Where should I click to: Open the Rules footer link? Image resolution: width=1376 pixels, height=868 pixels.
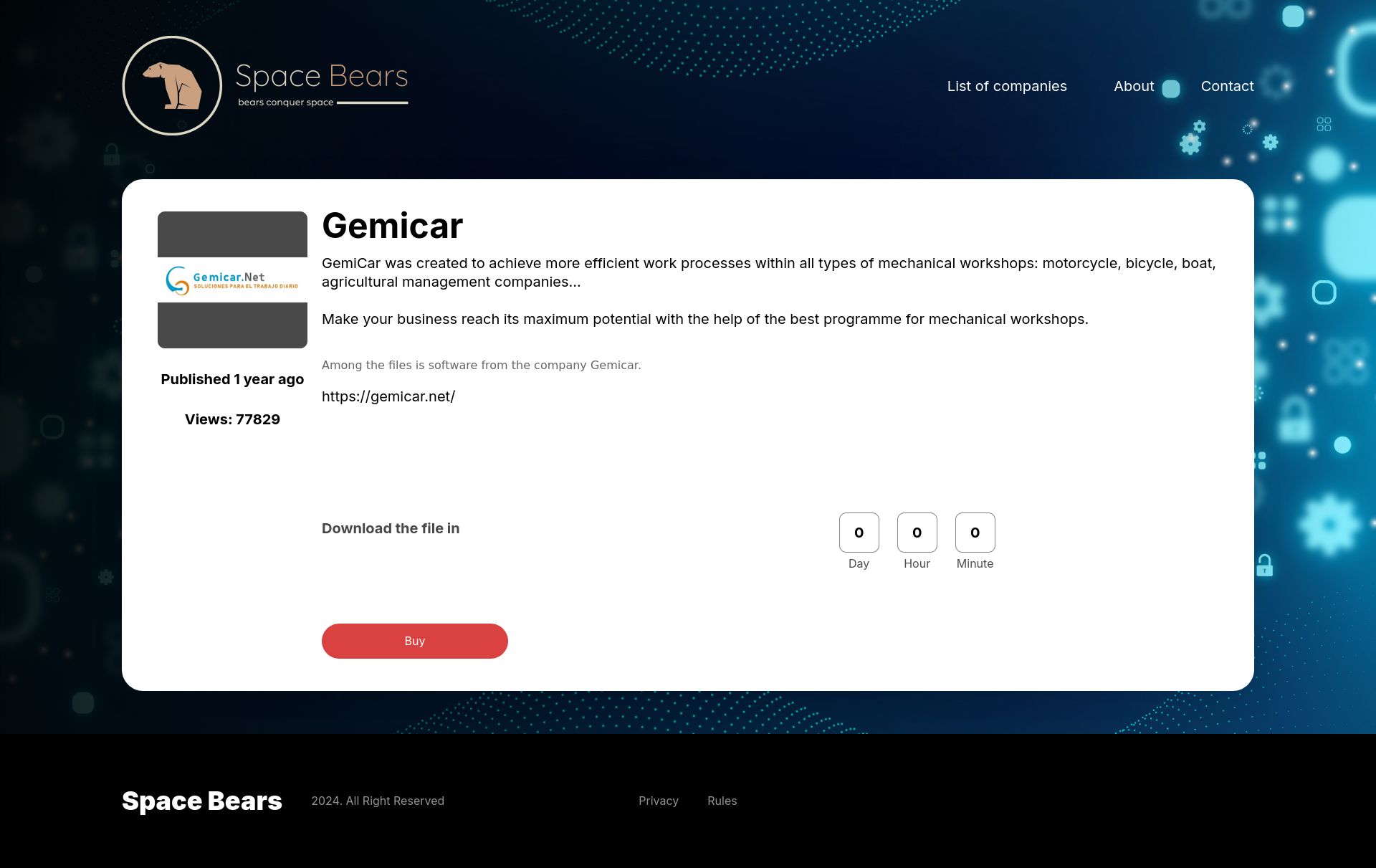pyautogui.click(x=722, y=801)
